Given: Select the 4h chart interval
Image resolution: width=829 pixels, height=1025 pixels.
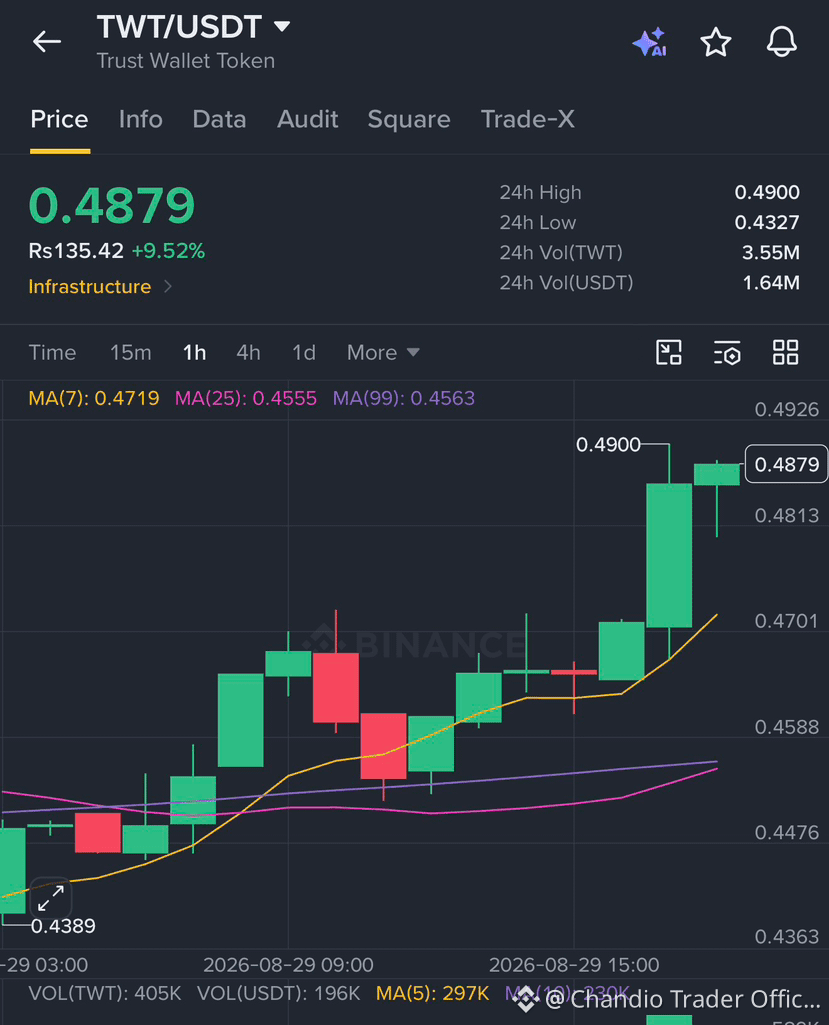Looking at the screenshot, I should pos(248,353).
